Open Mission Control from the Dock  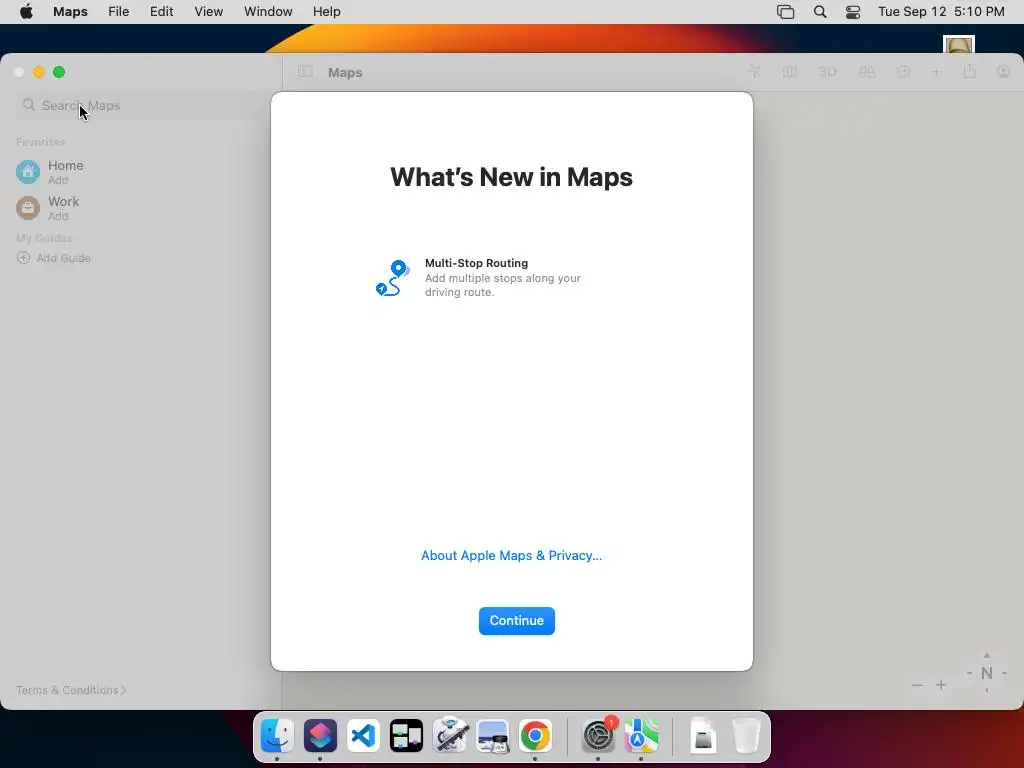point(406,736)
